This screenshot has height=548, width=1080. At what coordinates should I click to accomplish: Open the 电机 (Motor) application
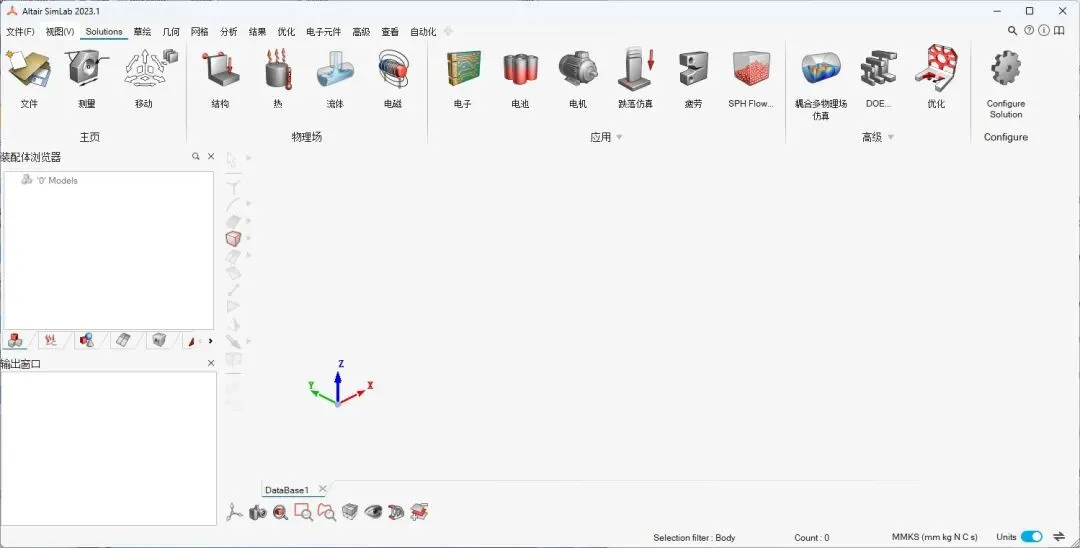click(x=578, y=77)
